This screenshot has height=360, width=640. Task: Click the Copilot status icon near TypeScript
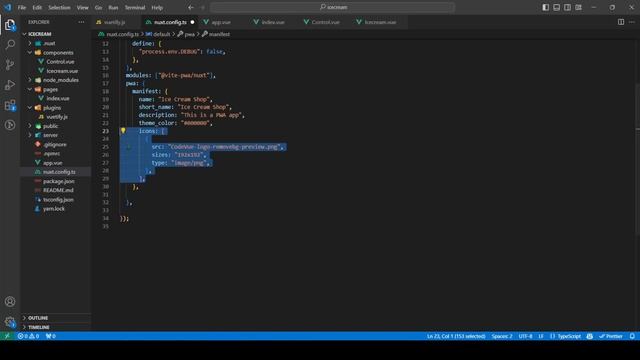click(589, 336)
